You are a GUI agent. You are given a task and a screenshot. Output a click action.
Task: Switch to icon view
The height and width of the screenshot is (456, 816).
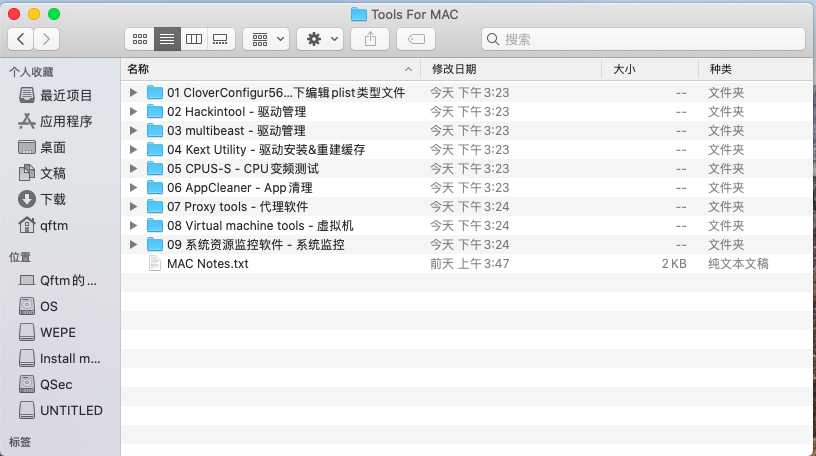click(x=139, y=39)
